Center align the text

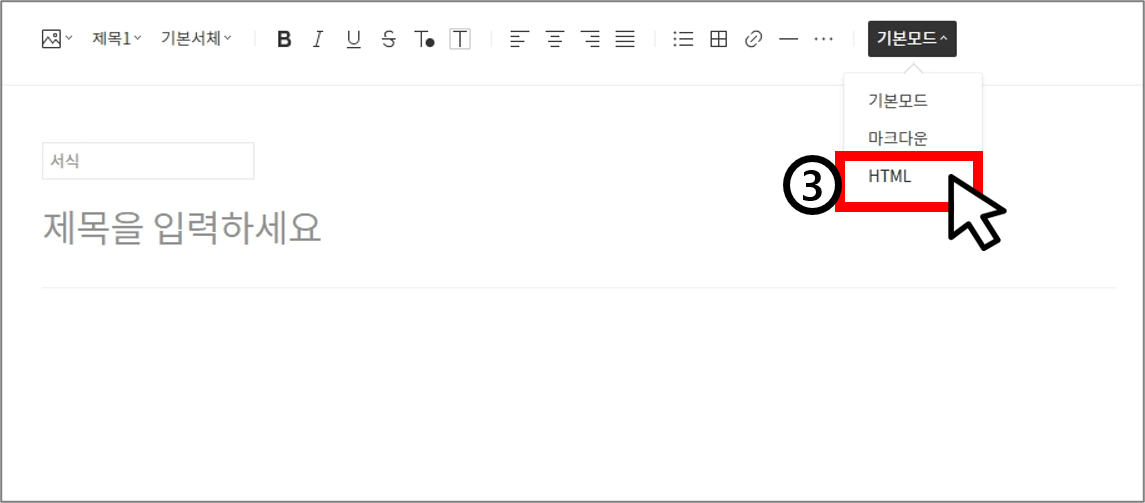(555, 39)
